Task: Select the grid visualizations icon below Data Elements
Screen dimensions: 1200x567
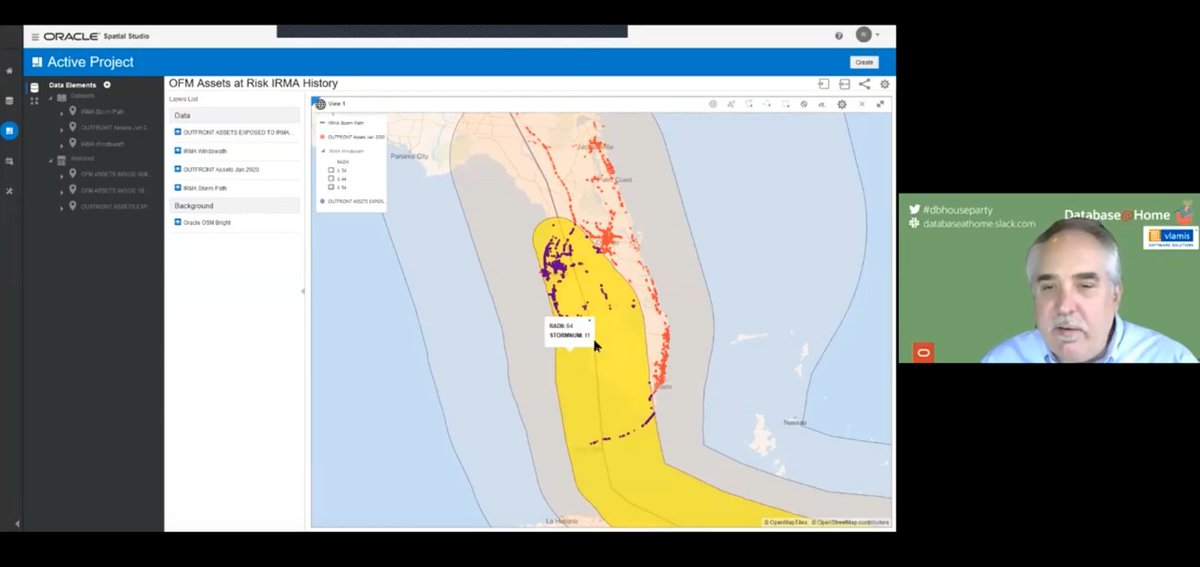Action: tap(35, 100)
